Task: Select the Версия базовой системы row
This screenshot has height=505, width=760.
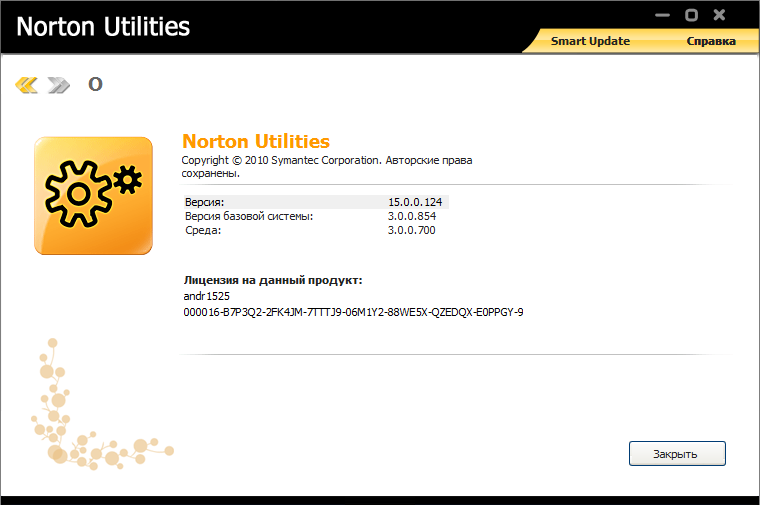Action: pyautogui.click(x=249, y=216)
